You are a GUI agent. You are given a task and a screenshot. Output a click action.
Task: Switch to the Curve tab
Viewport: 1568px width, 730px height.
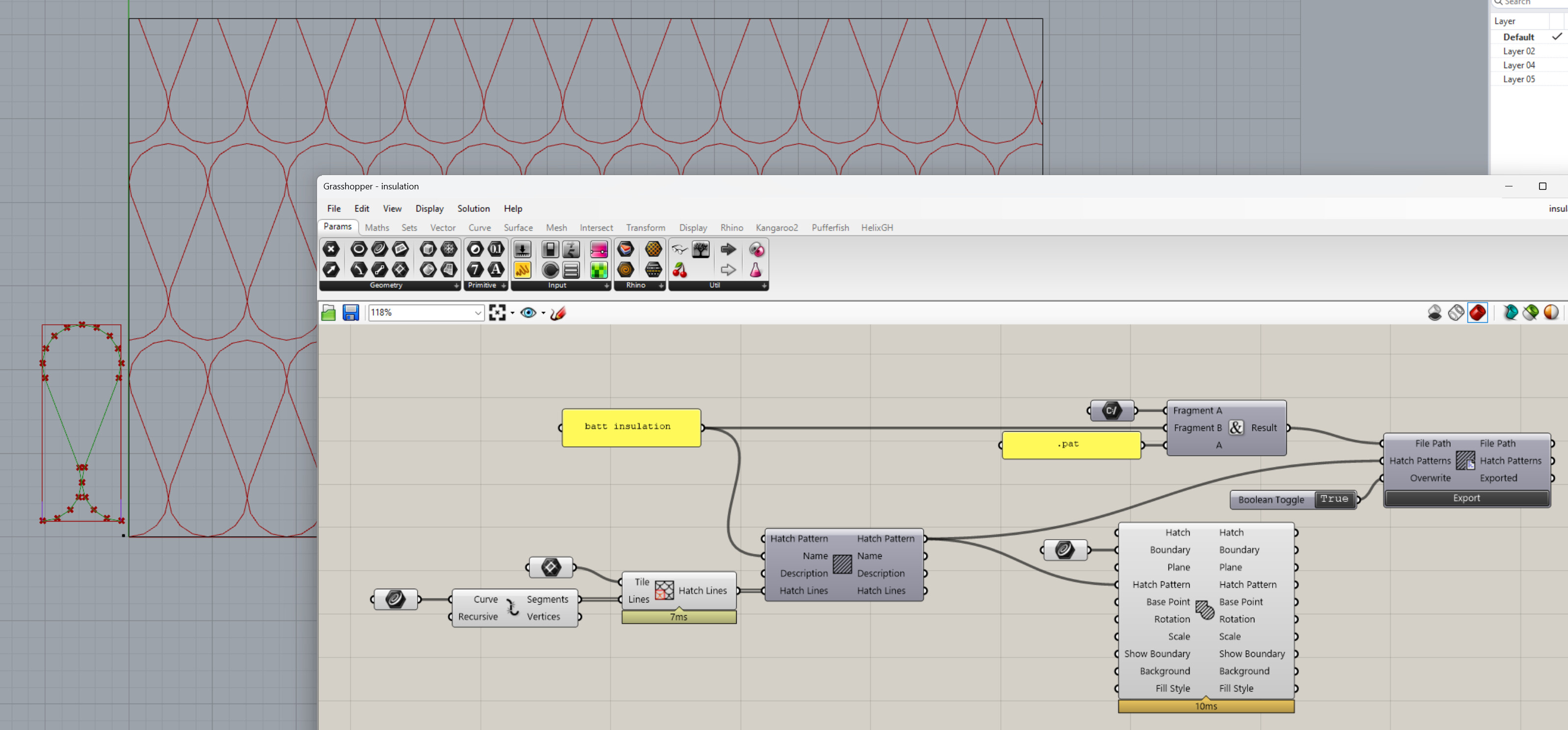(479, 228)
